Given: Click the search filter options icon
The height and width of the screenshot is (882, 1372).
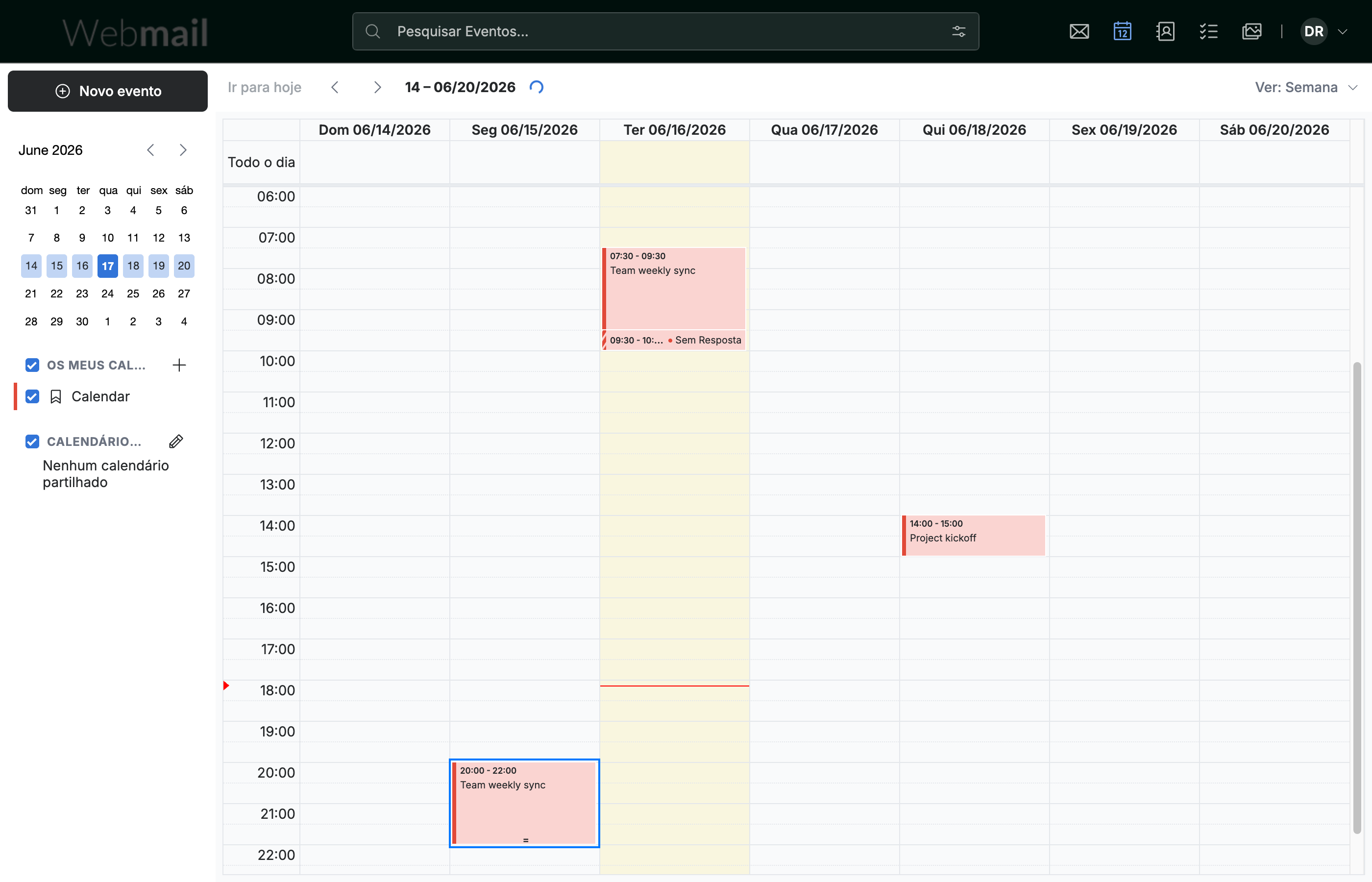Looking at the screenshot, I should click(958, 31).
